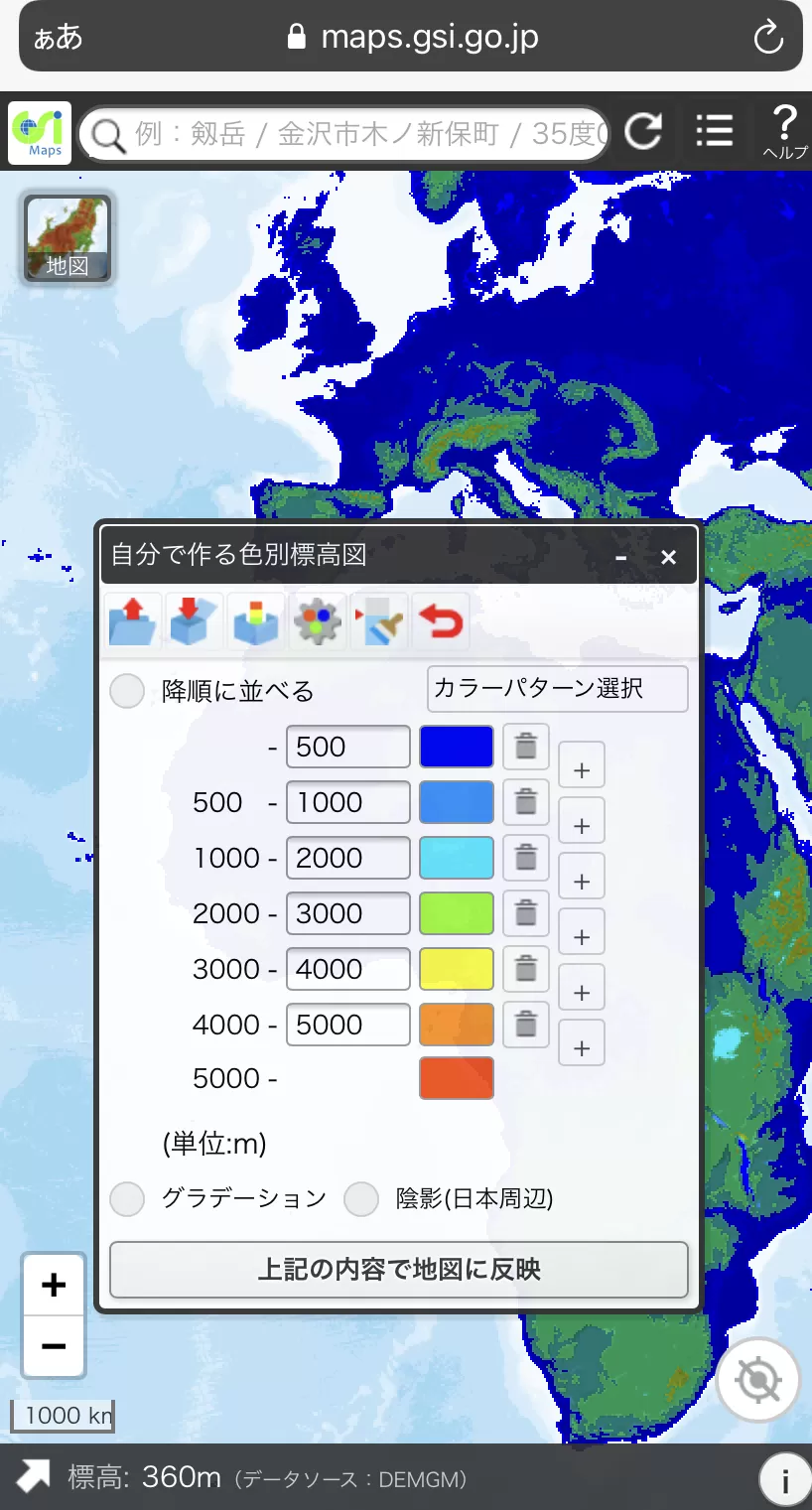Viewport: 812px width, 1510px height.
Task: Toggle the 陰影(日本周辺) shading option
Action: [361, 1199]
